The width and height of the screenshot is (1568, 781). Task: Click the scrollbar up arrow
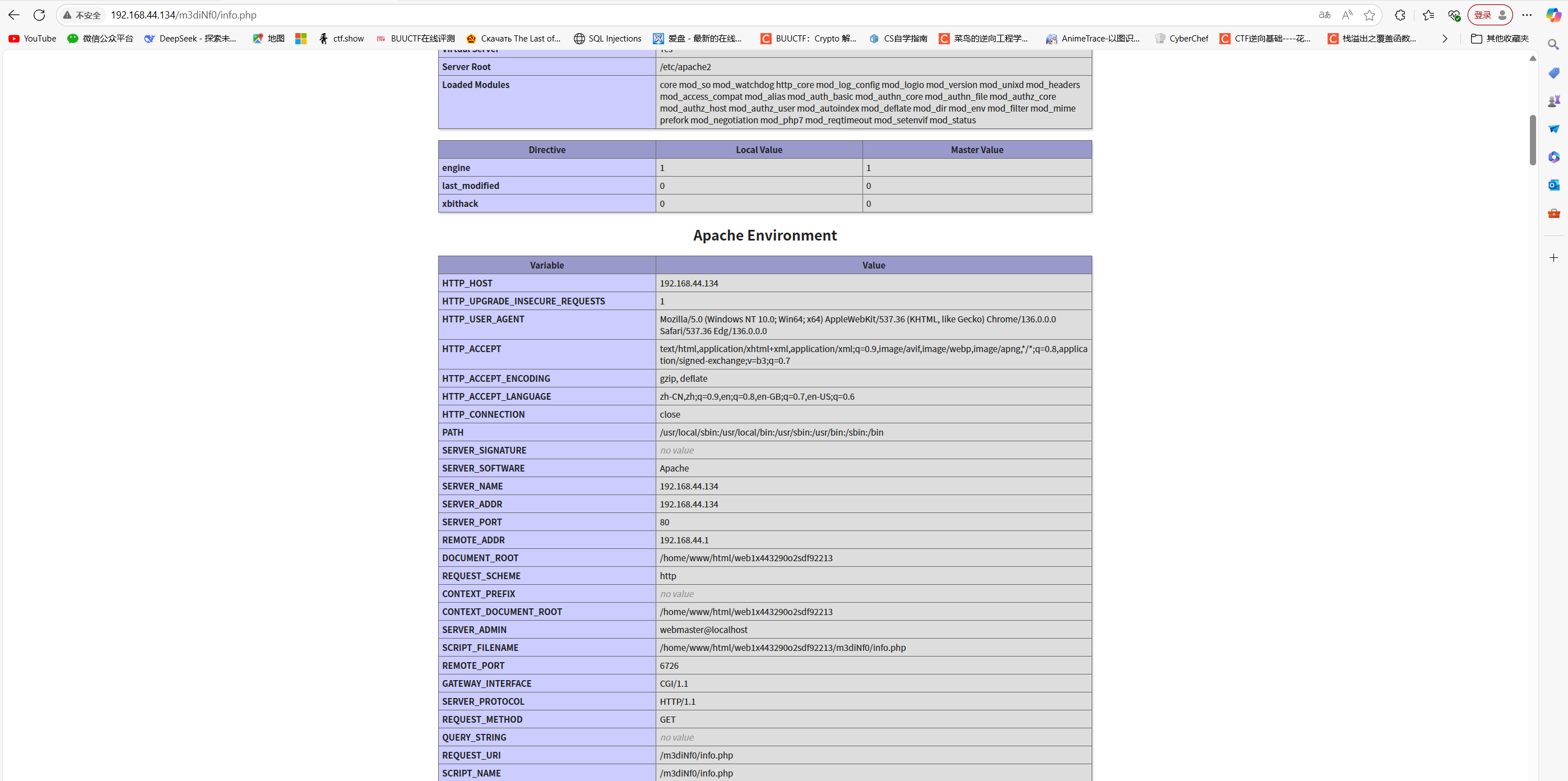coord(1533,58)
